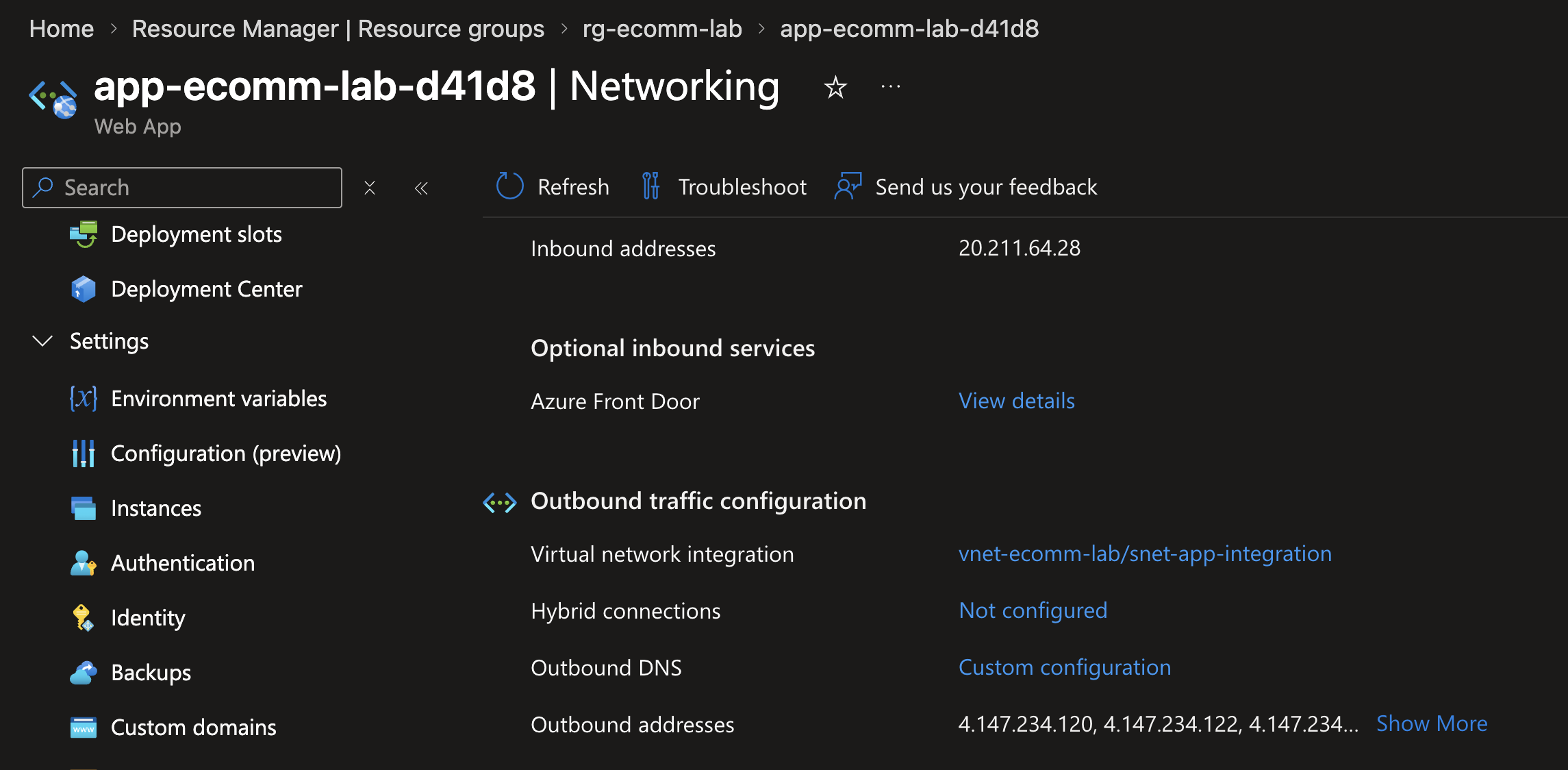Open Backups via the cloud icon
1568x770 pixels.
[x=84, y=673]
